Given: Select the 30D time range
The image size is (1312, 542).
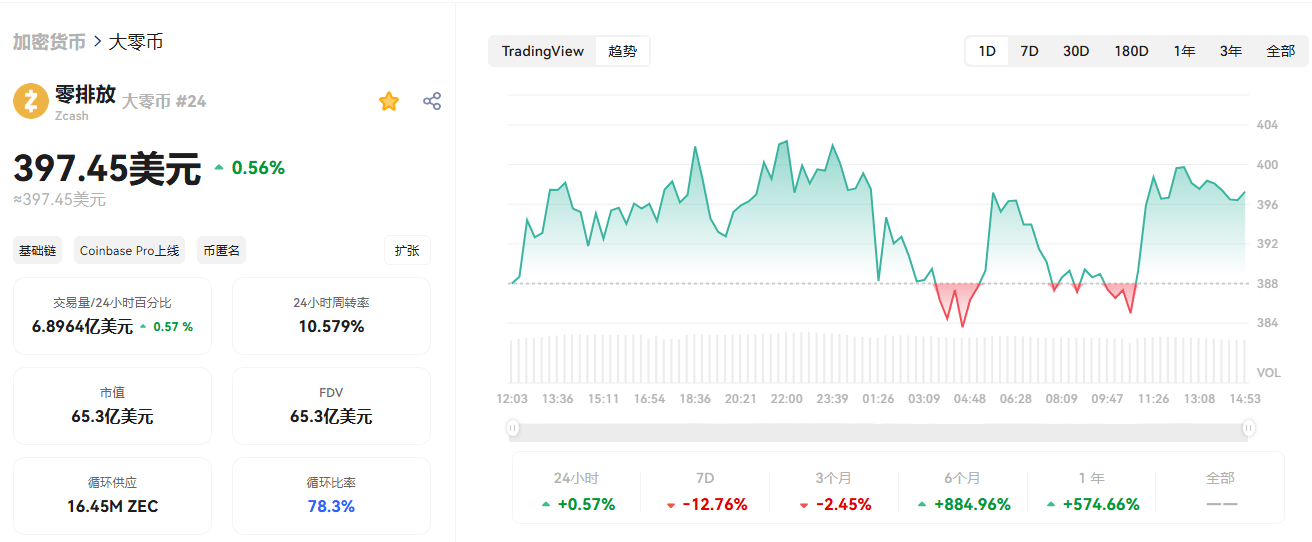Looking at the screenshot, I should tap(1076, 51).
